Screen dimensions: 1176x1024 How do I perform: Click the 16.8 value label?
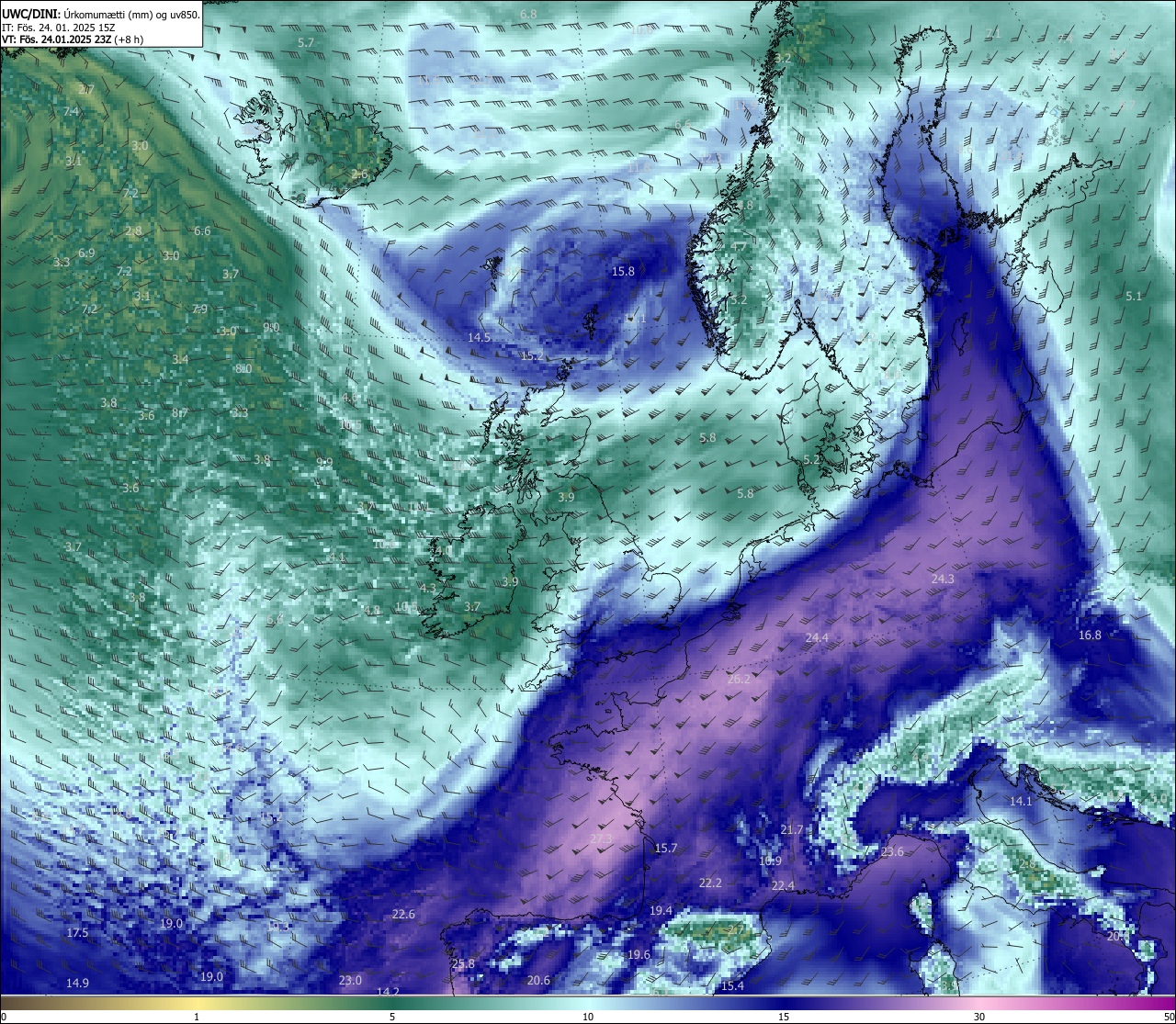[1090, 635]
